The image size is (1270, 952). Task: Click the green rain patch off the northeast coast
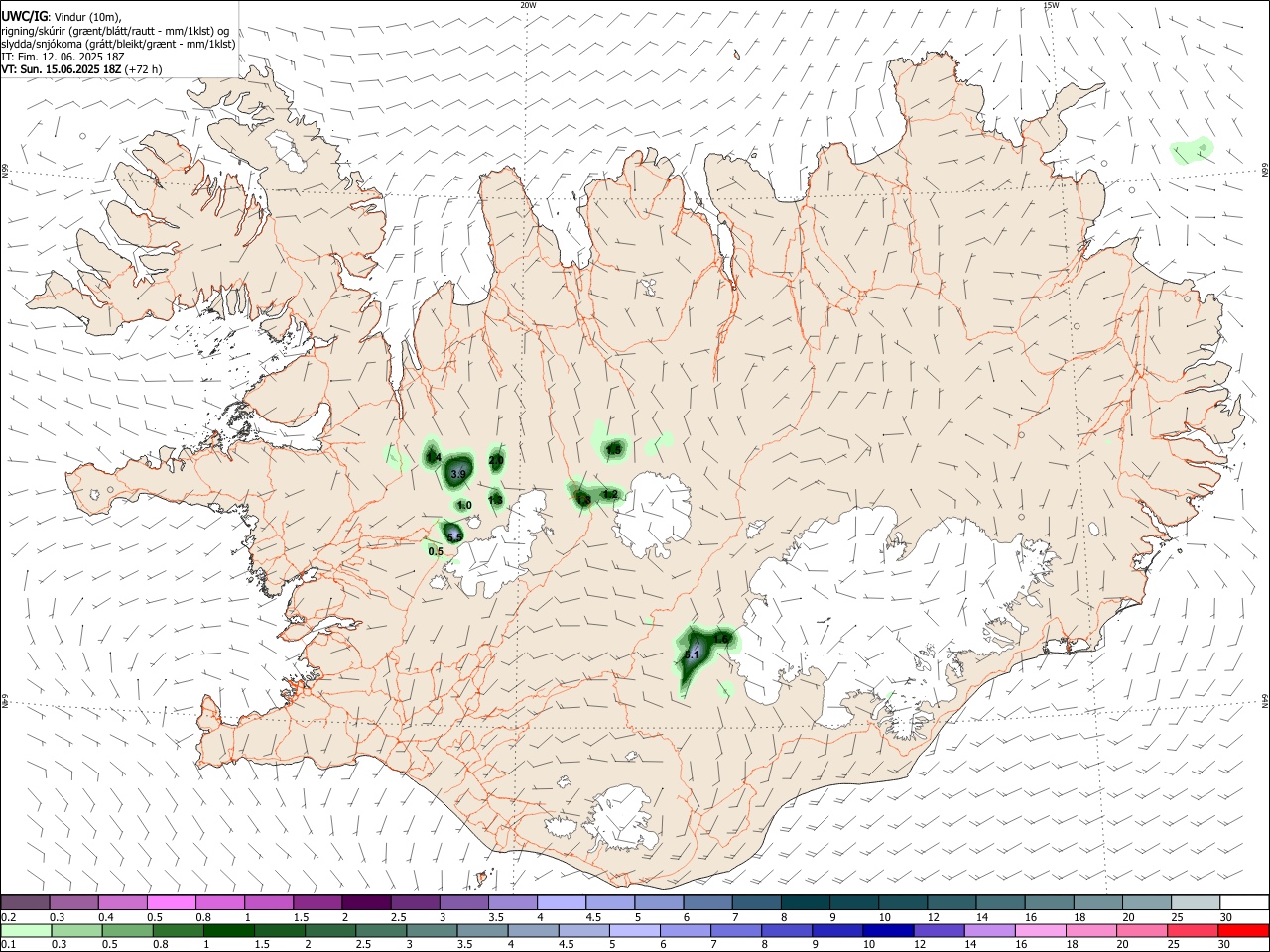(1192, 151)
